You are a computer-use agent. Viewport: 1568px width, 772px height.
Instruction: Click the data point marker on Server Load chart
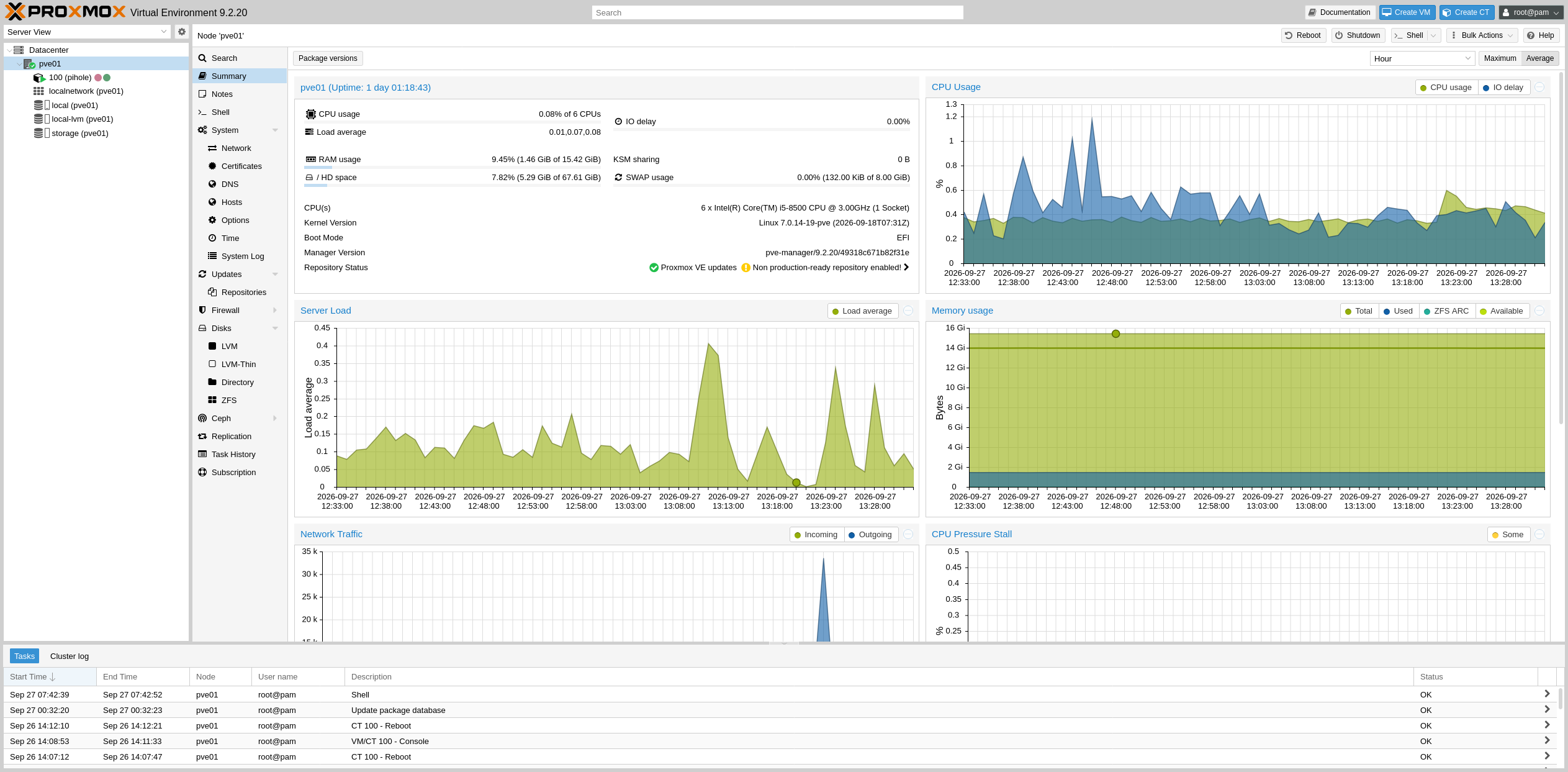click(x=796, y=483)
